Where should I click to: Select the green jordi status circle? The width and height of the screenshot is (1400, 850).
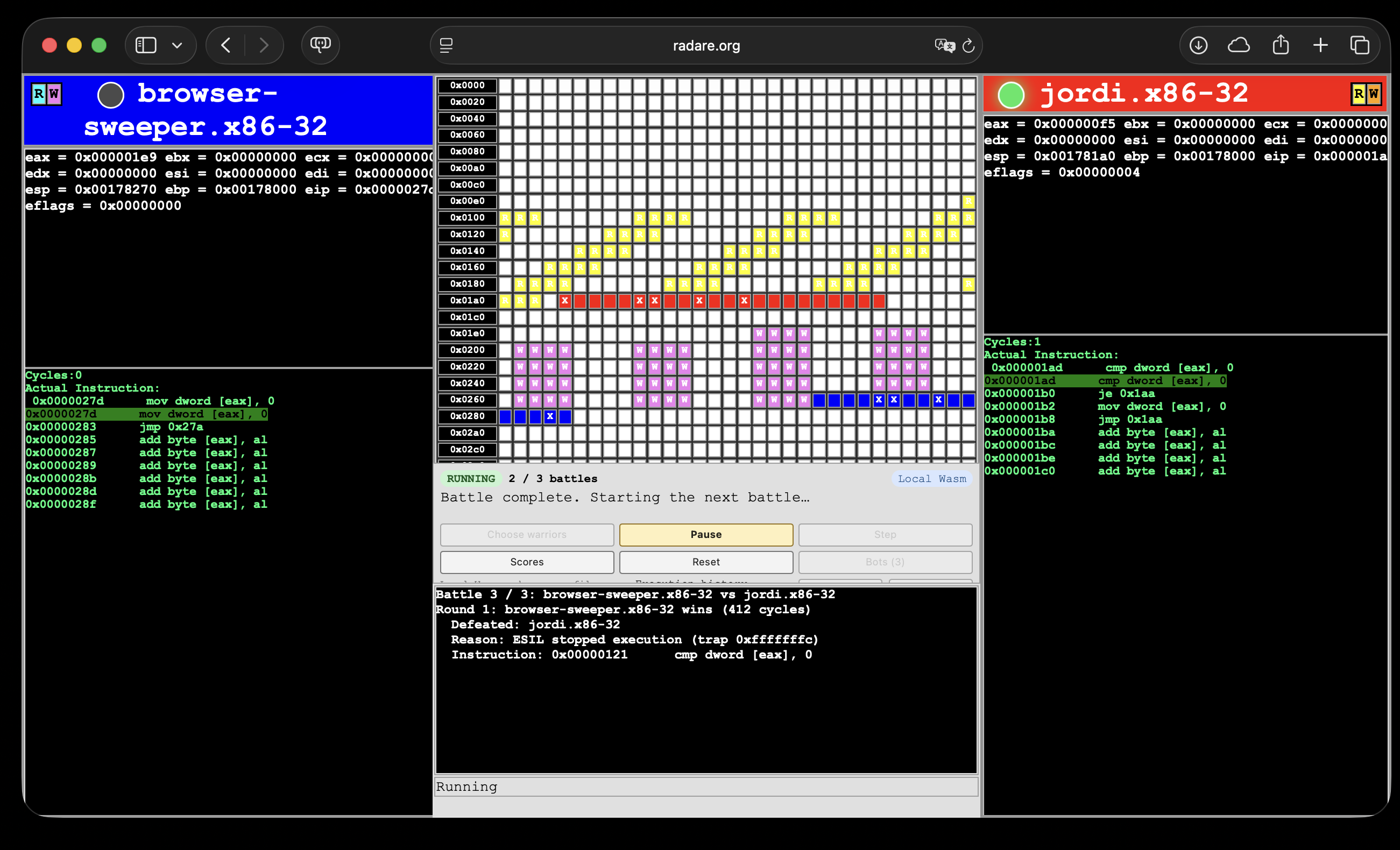tap(1012, 95)
